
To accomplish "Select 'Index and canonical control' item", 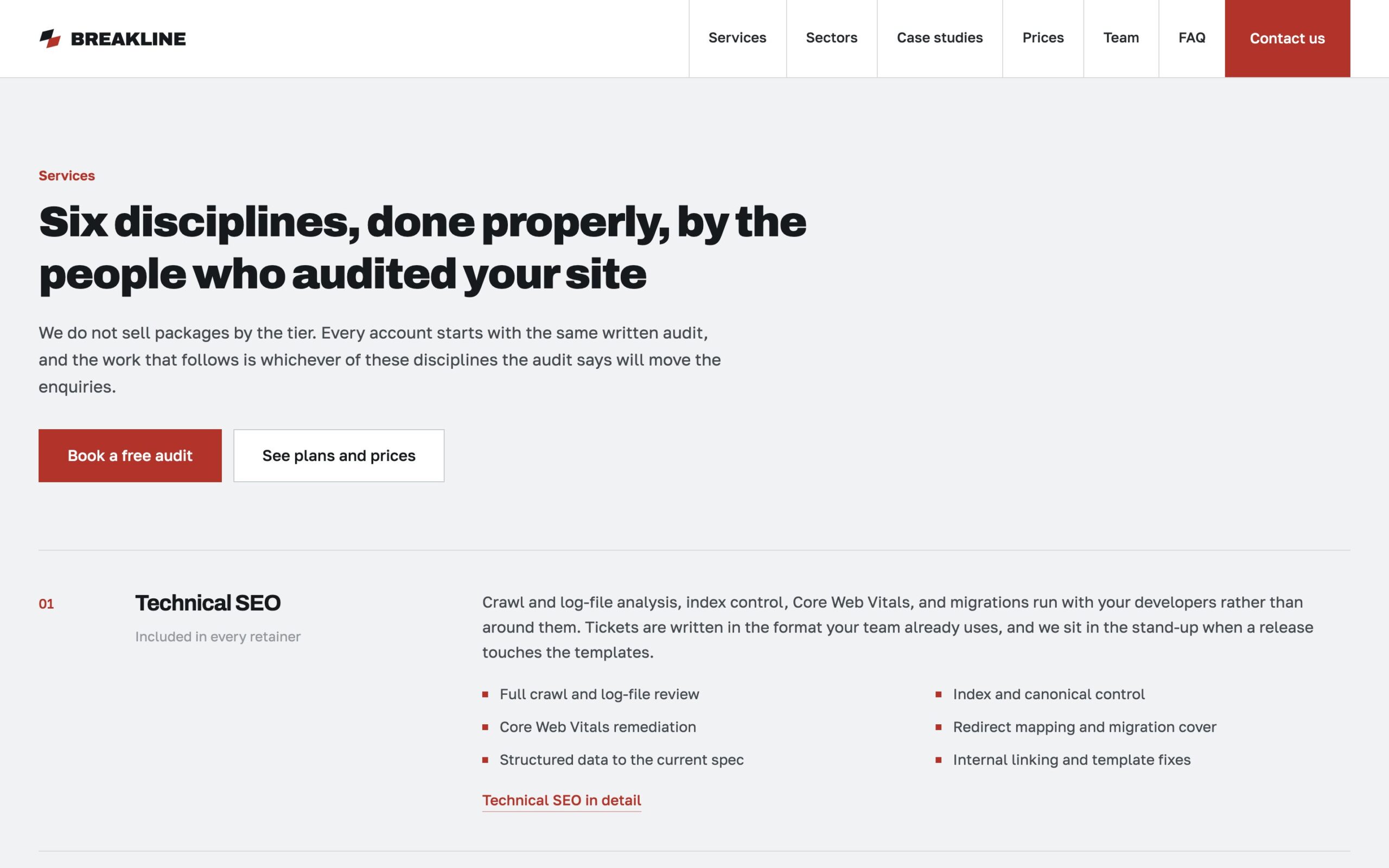I will [1049, 694].
